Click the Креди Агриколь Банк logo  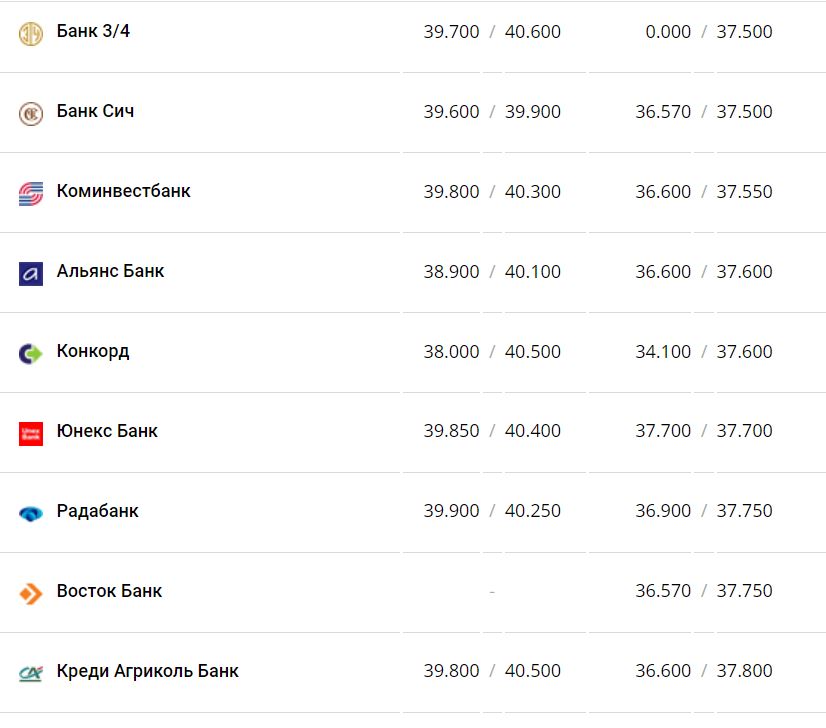tap(31, 673)
